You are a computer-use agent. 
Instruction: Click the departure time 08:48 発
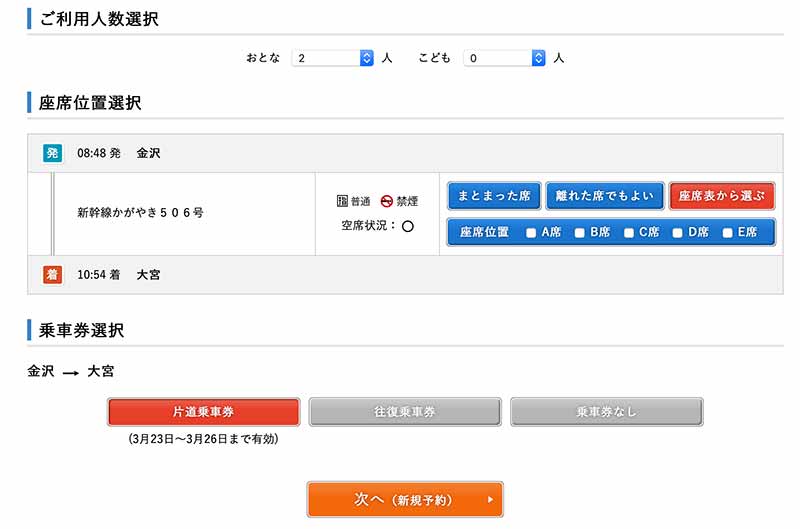pos(99,153)
